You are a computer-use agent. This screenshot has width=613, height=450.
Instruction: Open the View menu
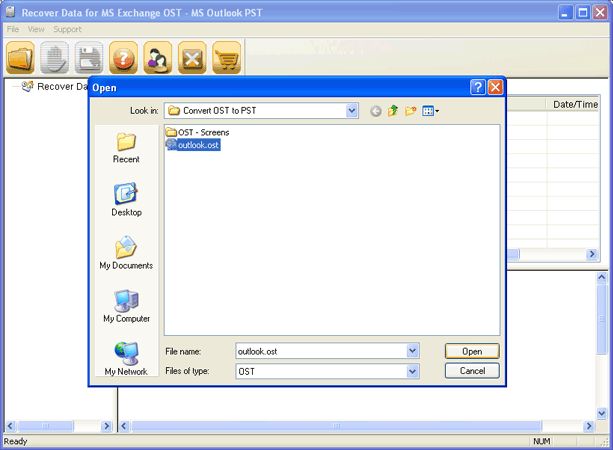[x=36, y=29]
